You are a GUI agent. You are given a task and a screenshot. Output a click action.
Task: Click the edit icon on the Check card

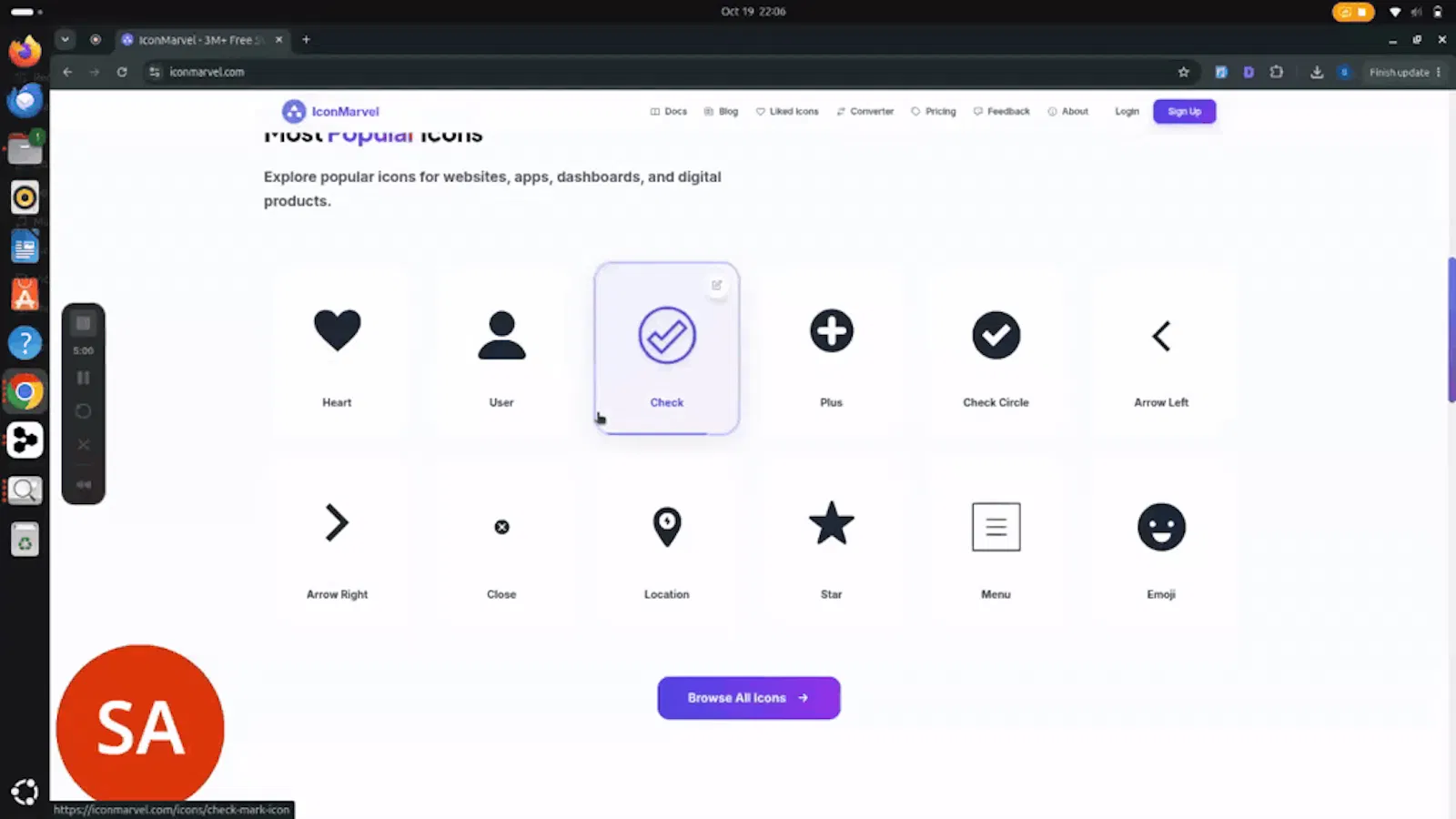717,286
